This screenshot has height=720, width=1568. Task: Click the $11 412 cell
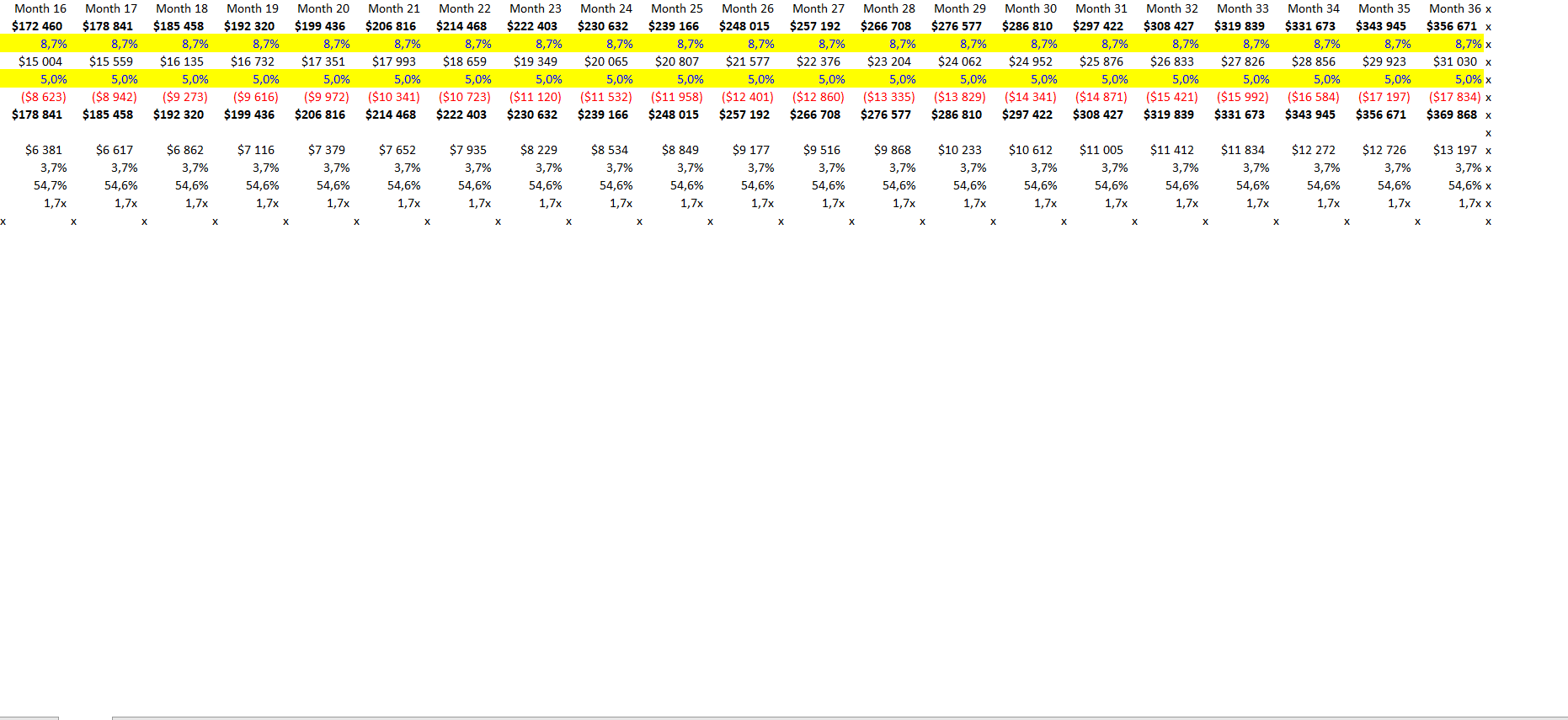[x=1172, y=150]
